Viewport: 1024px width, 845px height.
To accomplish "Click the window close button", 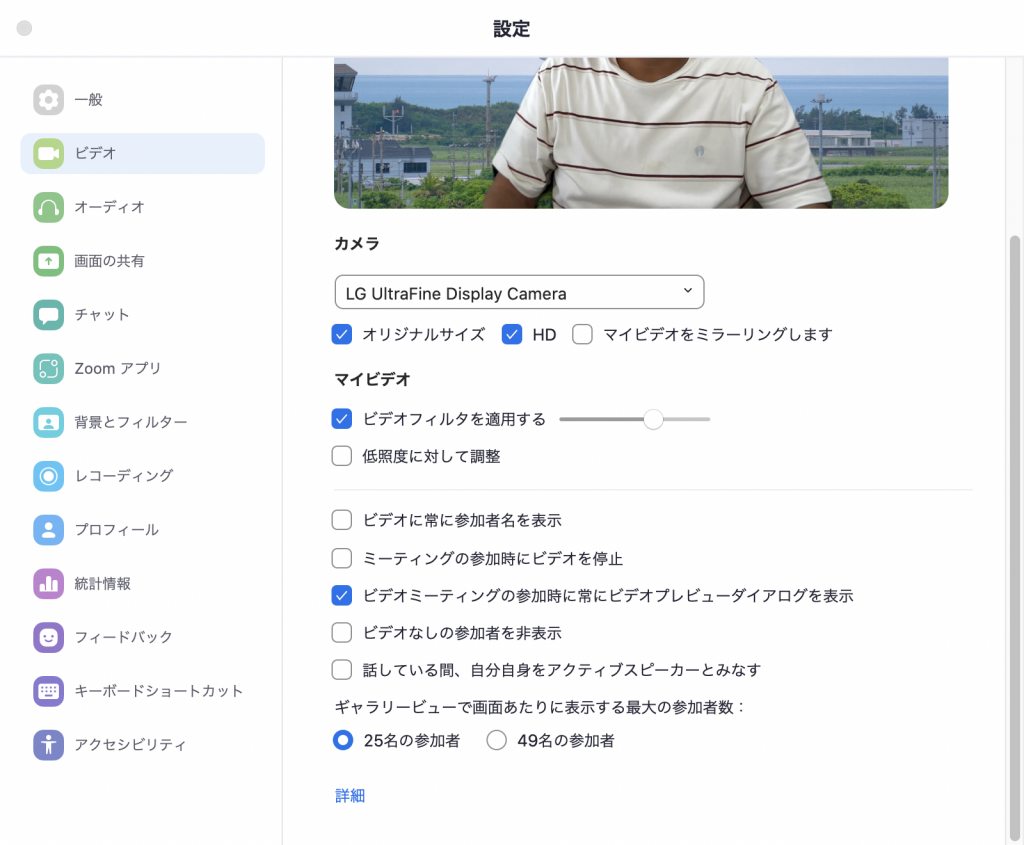I will click(x=24, y=28).
